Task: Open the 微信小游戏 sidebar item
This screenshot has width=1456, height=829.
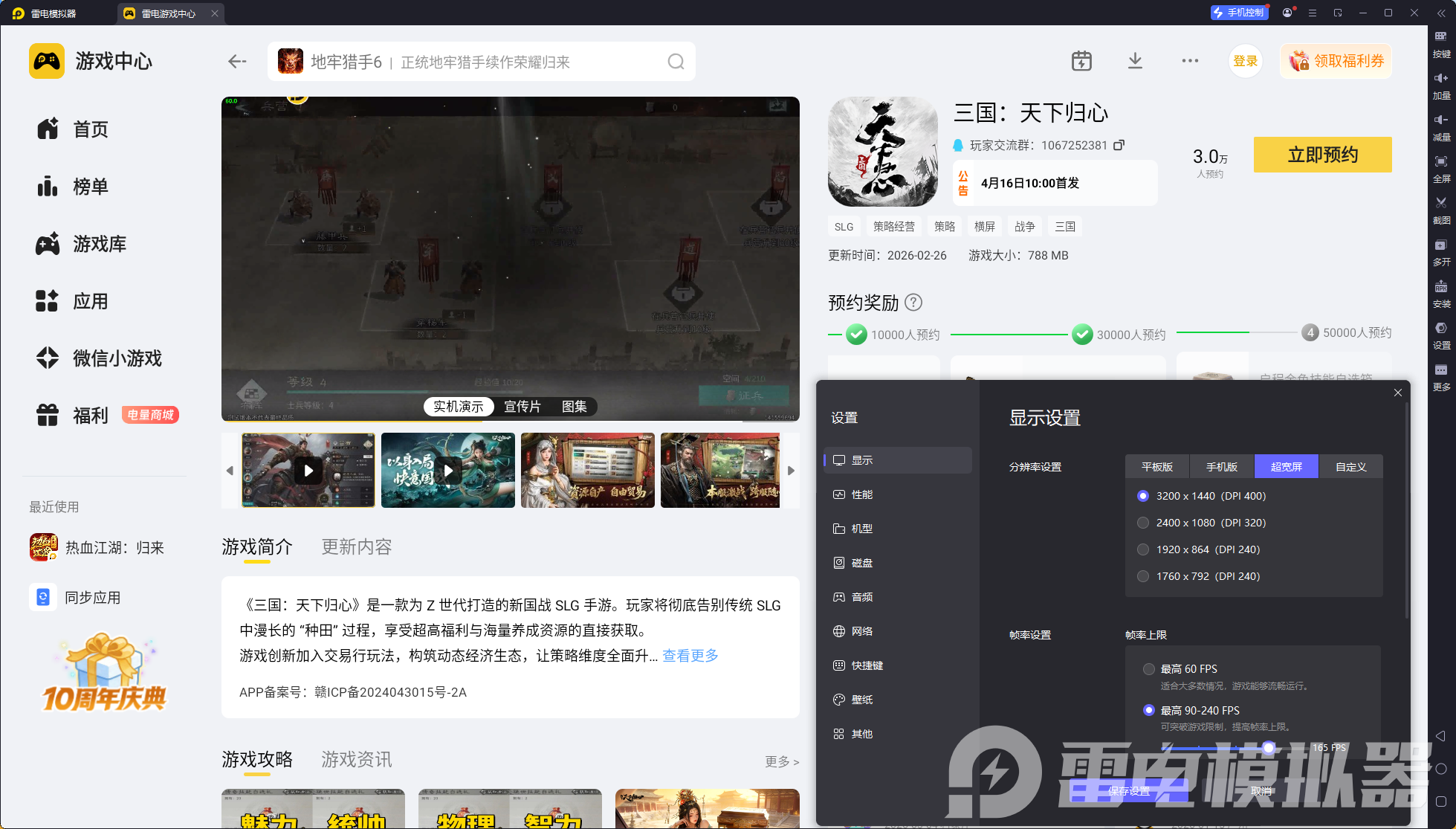Action: (x=117, y=358)
